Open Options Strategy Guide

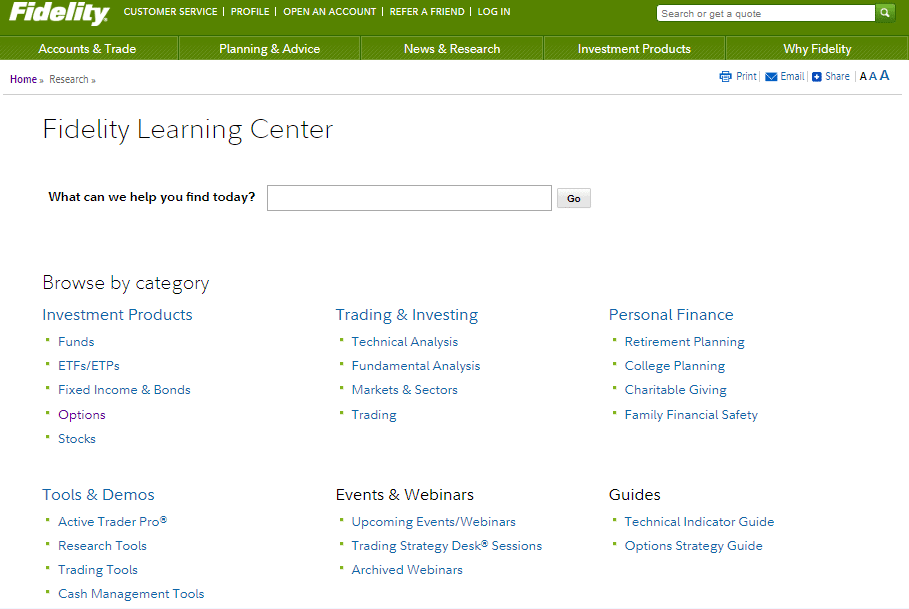[x=693, y=546]
